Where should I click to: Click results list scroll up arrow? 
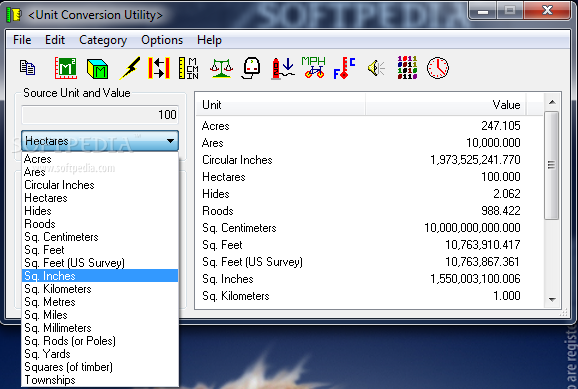(x=552, y=102)
